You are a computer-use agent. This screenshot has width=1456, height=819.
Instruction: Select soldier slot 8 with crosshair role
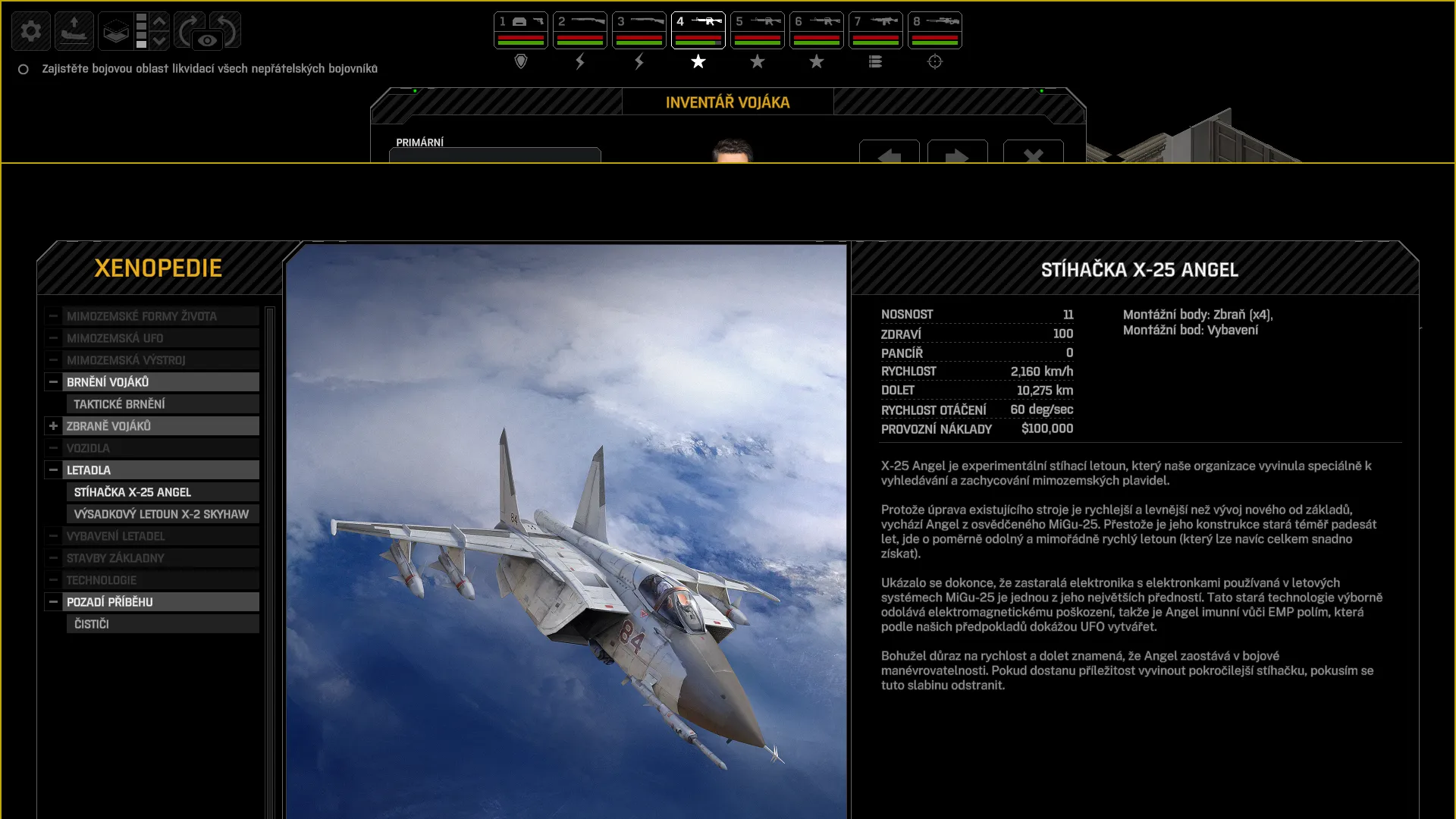[x=935, y=30]
